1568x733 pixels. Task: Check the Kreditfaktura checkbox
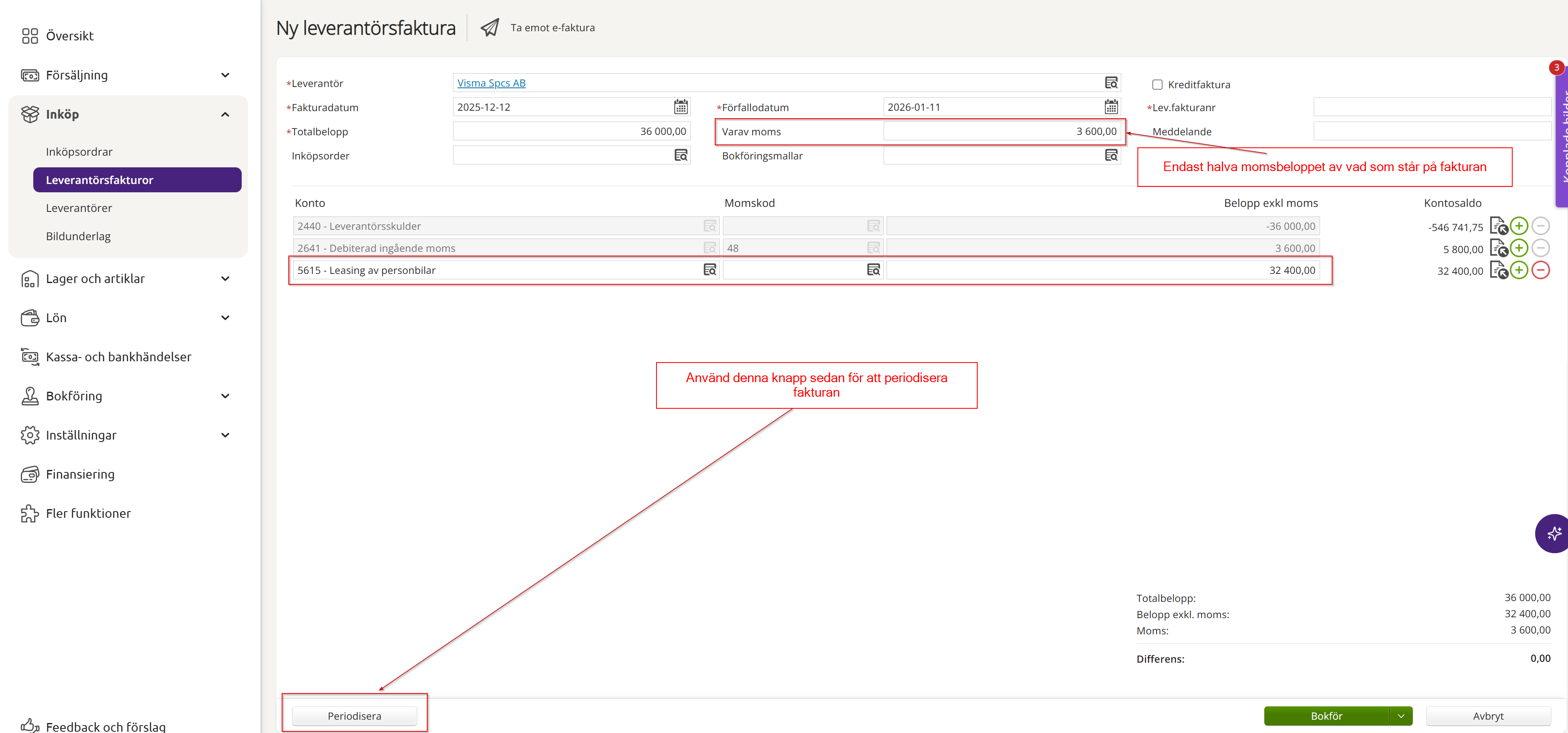click(1157, 84)
